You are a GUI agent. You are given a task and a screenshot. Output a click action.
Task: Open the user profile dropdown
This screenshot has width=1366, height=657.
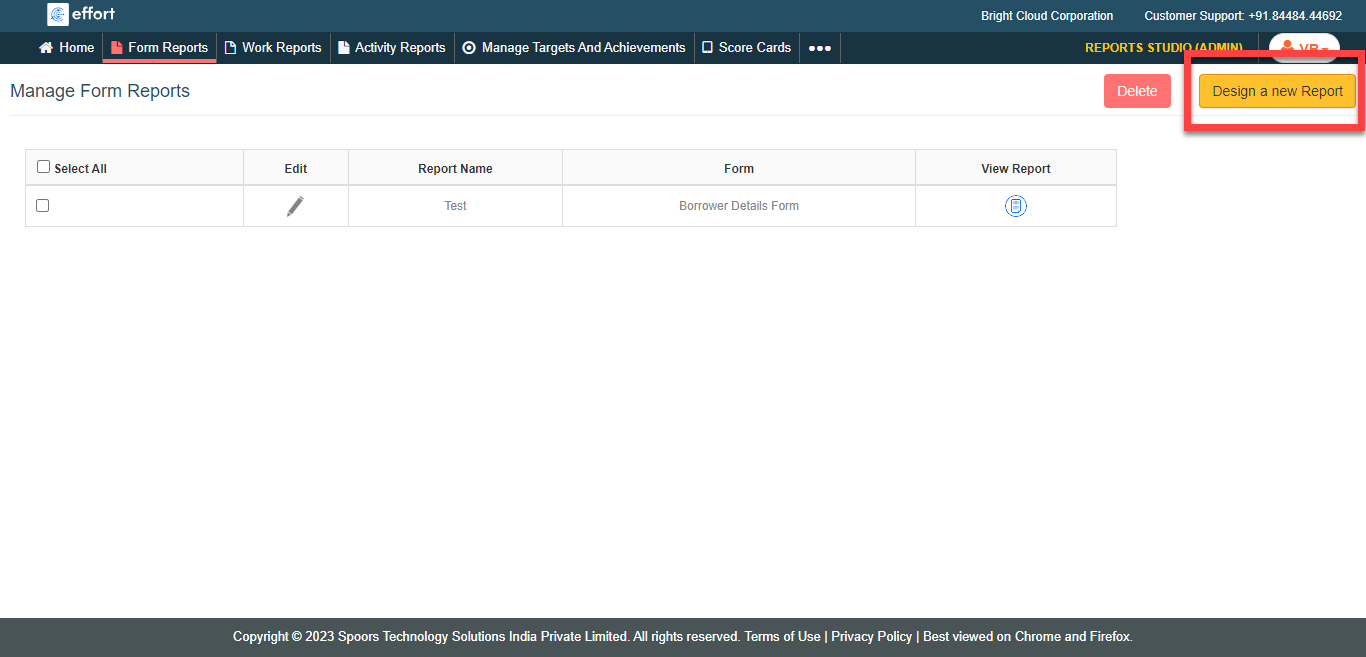(1303, 48)
